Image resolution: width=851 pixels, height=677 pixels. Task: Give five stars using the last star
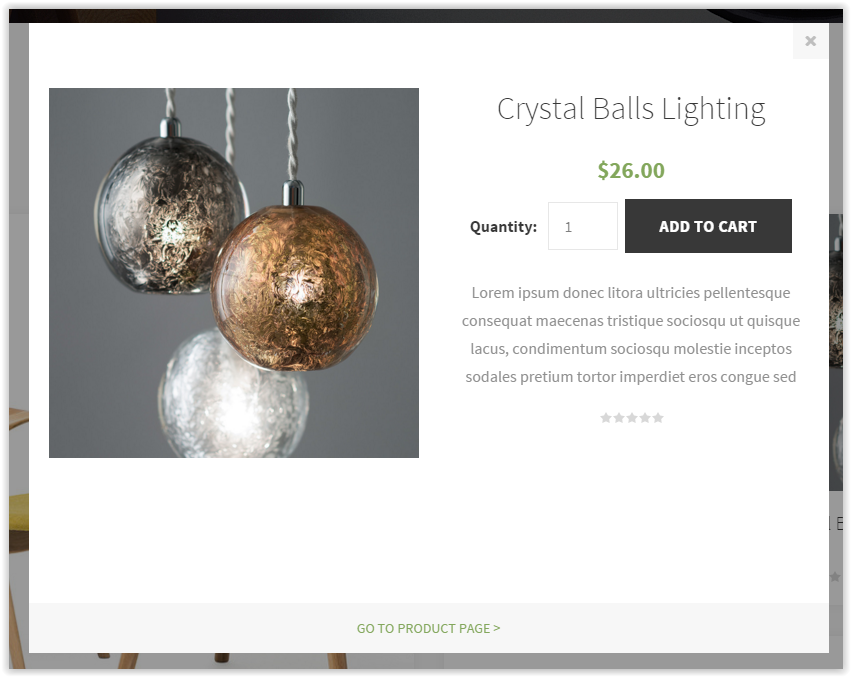(x=658, y=417)
